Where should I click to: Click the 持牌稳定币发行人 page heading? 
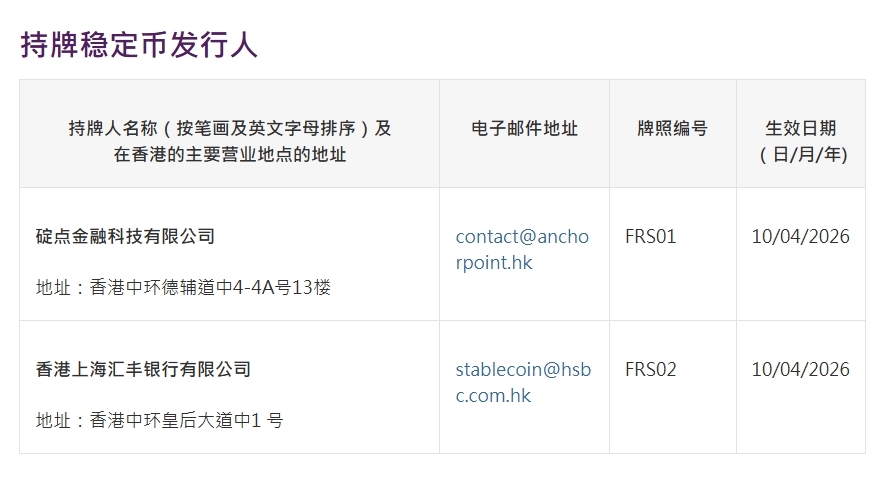pos(139,45)
